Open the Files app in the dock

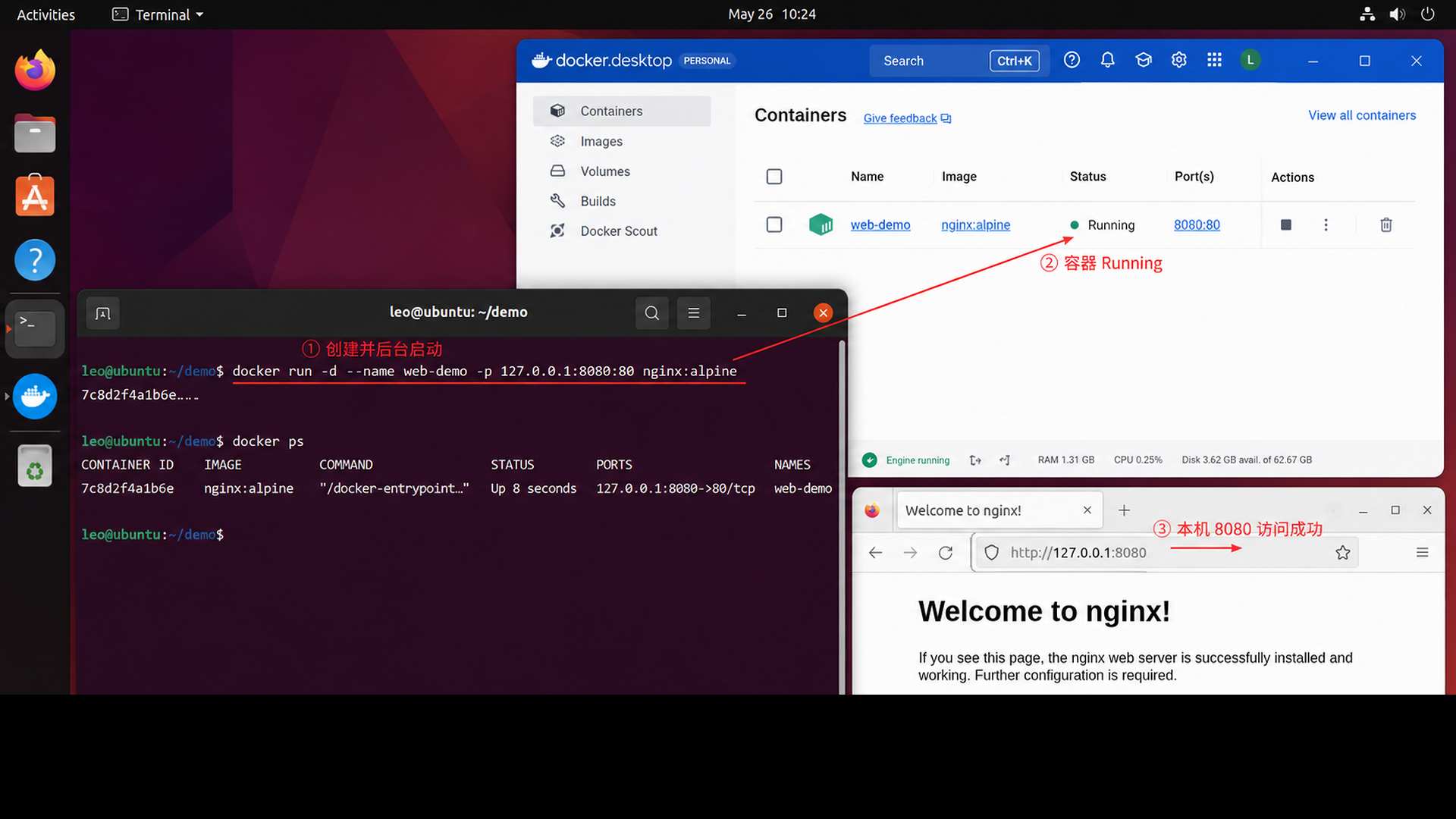35,133
